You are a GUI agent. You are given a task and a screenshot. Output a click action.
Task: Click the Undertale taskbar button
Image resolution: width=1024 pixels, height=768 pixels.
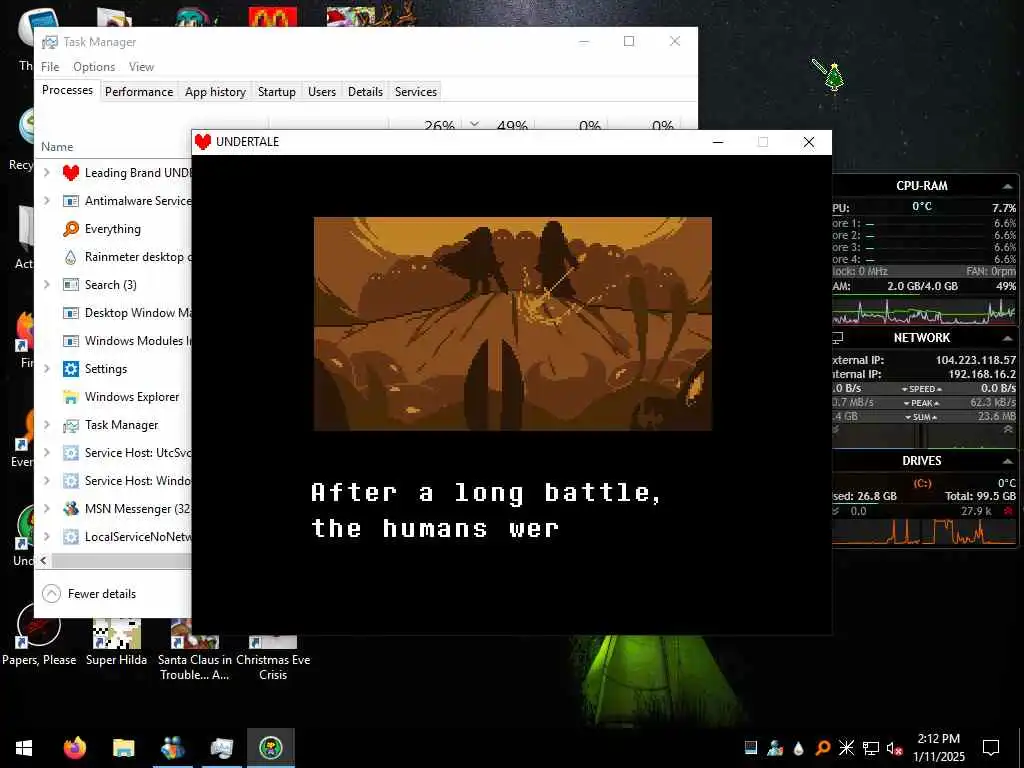[x=270, y=748]
